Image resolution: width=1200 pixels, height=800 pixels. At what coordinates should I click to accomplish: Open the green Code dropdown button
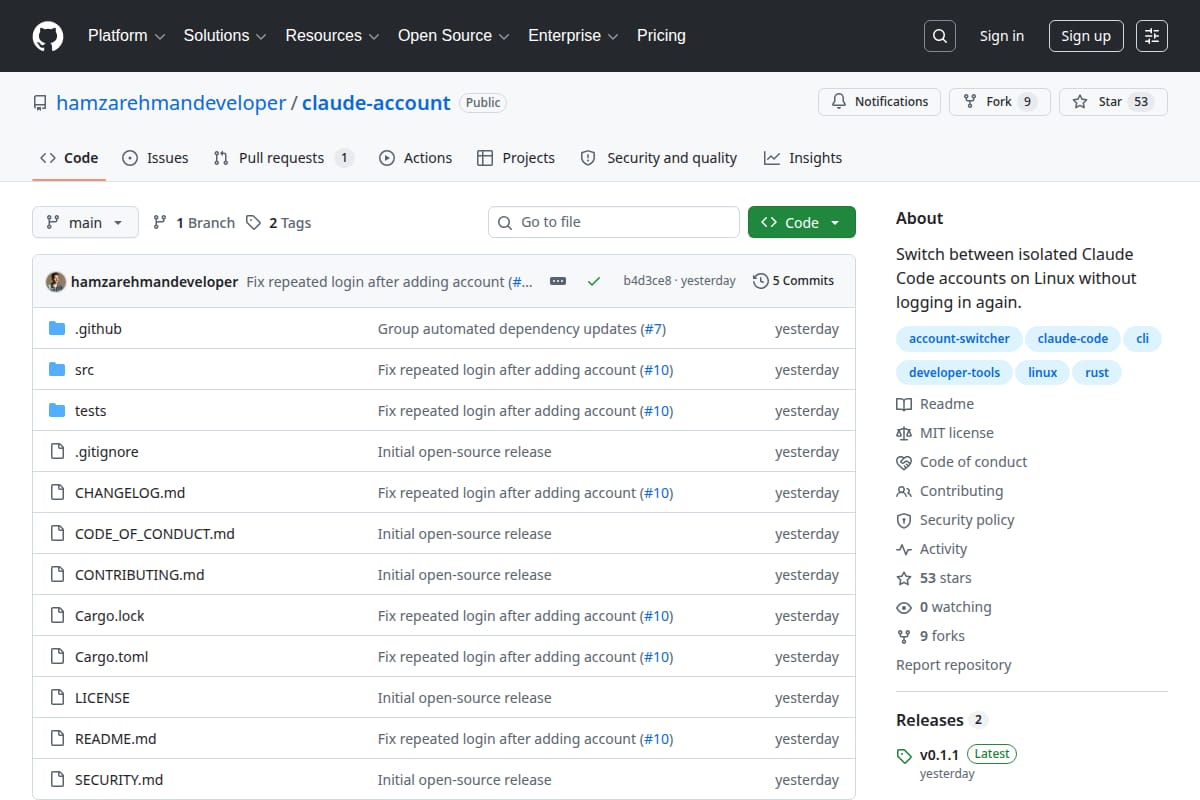coord(802,222)
